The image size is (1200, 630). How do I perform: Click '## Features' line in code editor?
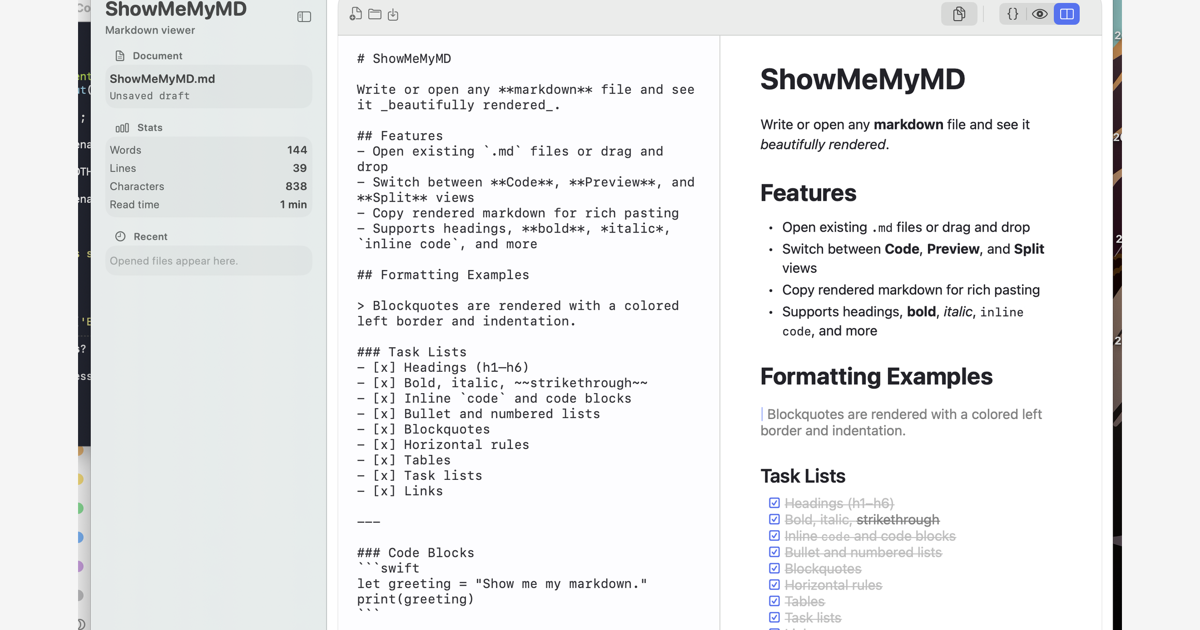(x=400, y=136)
